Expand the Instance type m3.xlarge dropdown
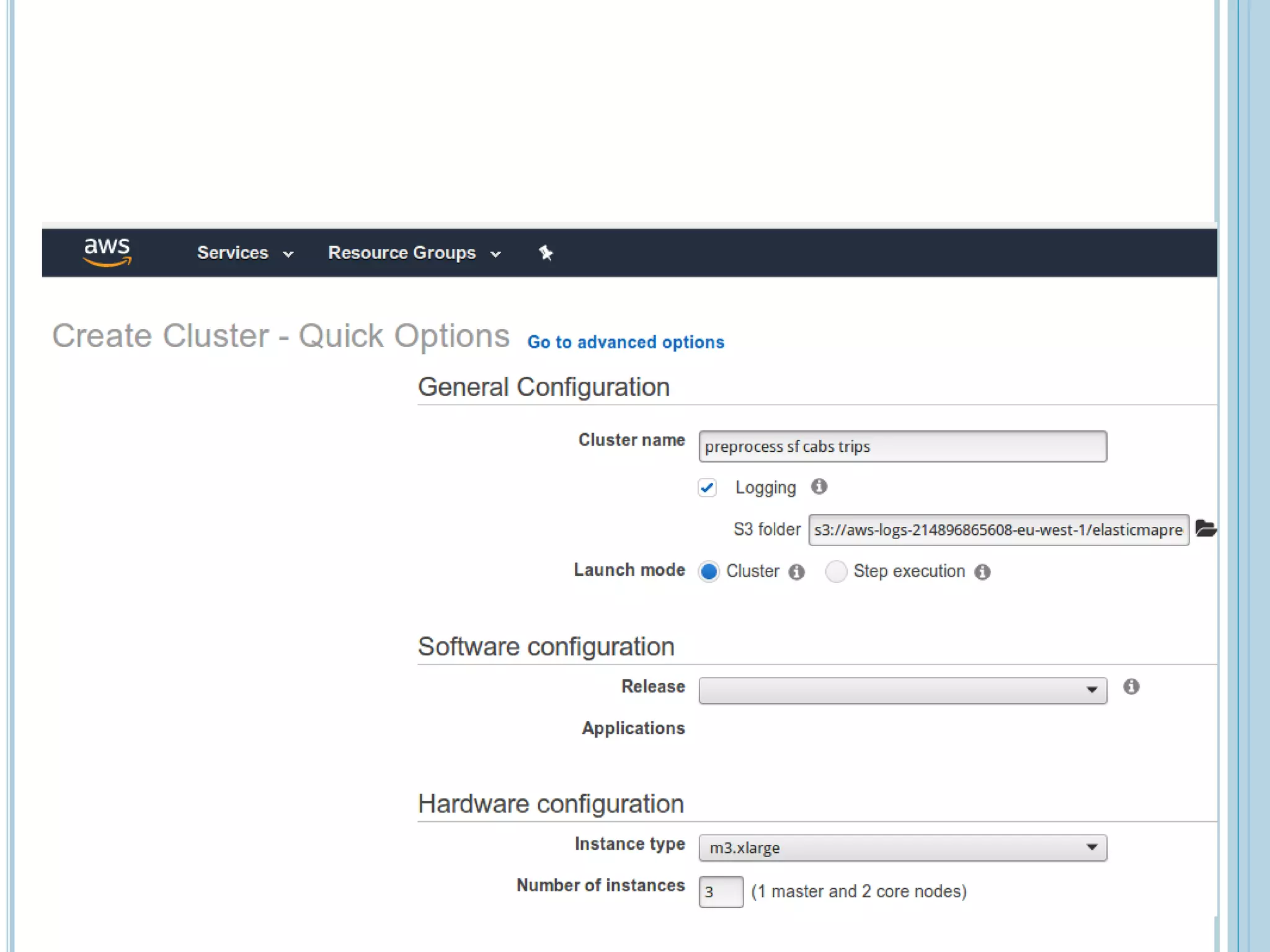Image resolution: width=1270 pixels, height=952 pixels. coord(902,847)
